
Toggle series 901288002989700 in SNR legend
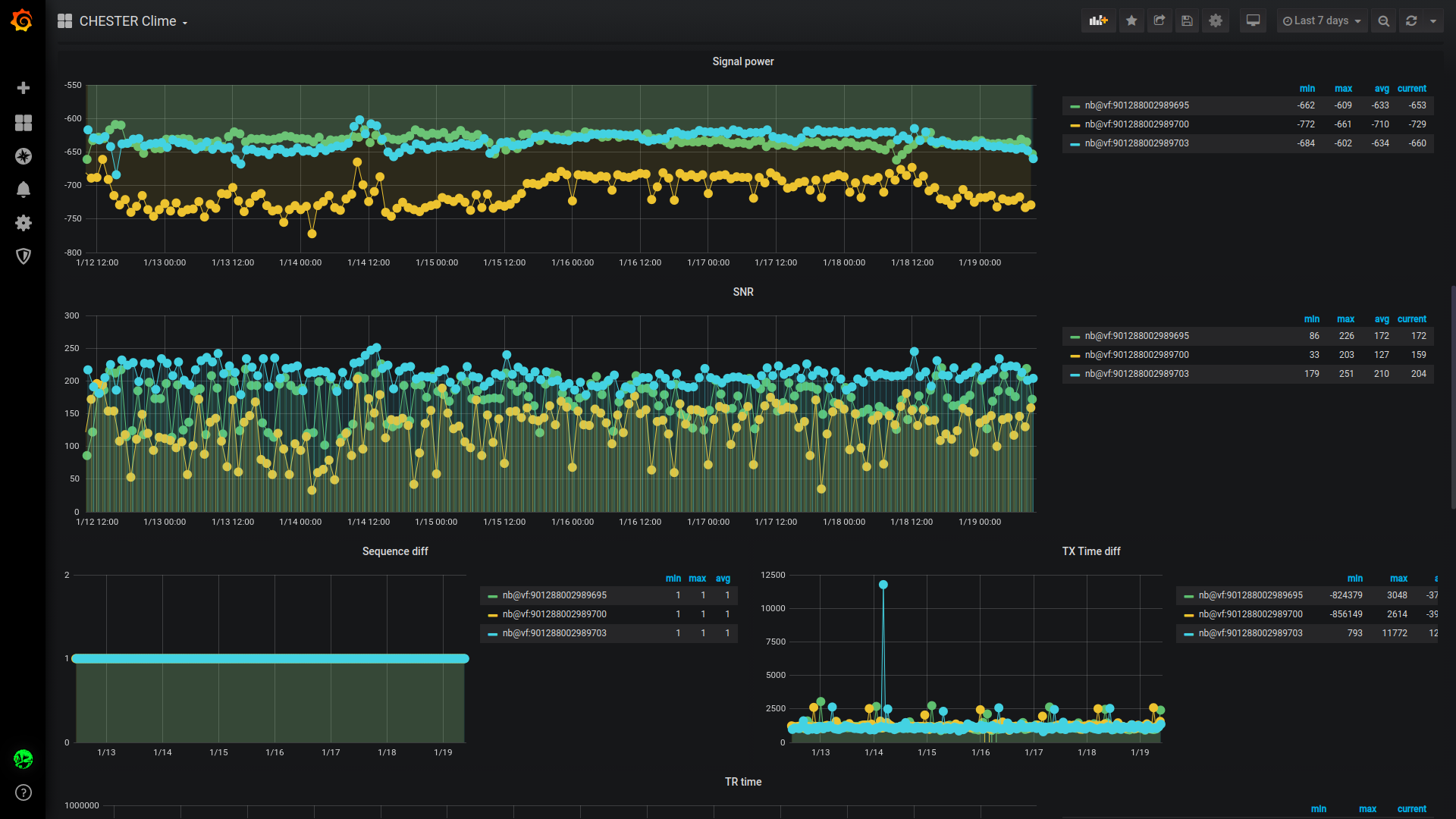[x=1136, y=355]
